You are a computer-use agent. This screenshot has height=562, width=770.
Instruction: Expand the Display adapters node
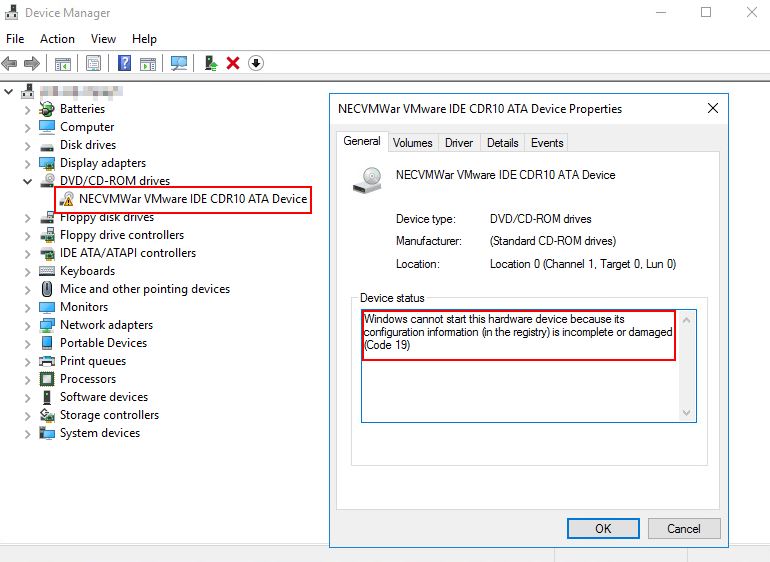tap(28, 164)
